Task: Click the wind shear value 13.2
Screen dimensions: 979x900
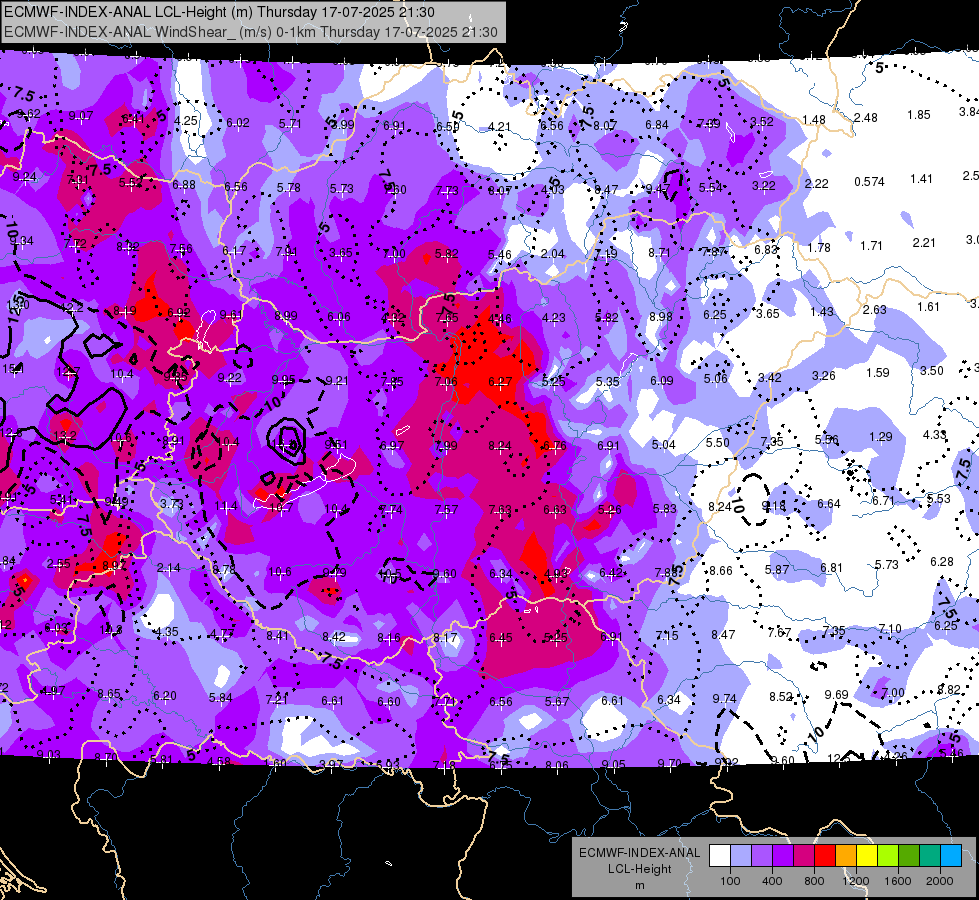Action: pyautogui.click(x=66, y=436)
